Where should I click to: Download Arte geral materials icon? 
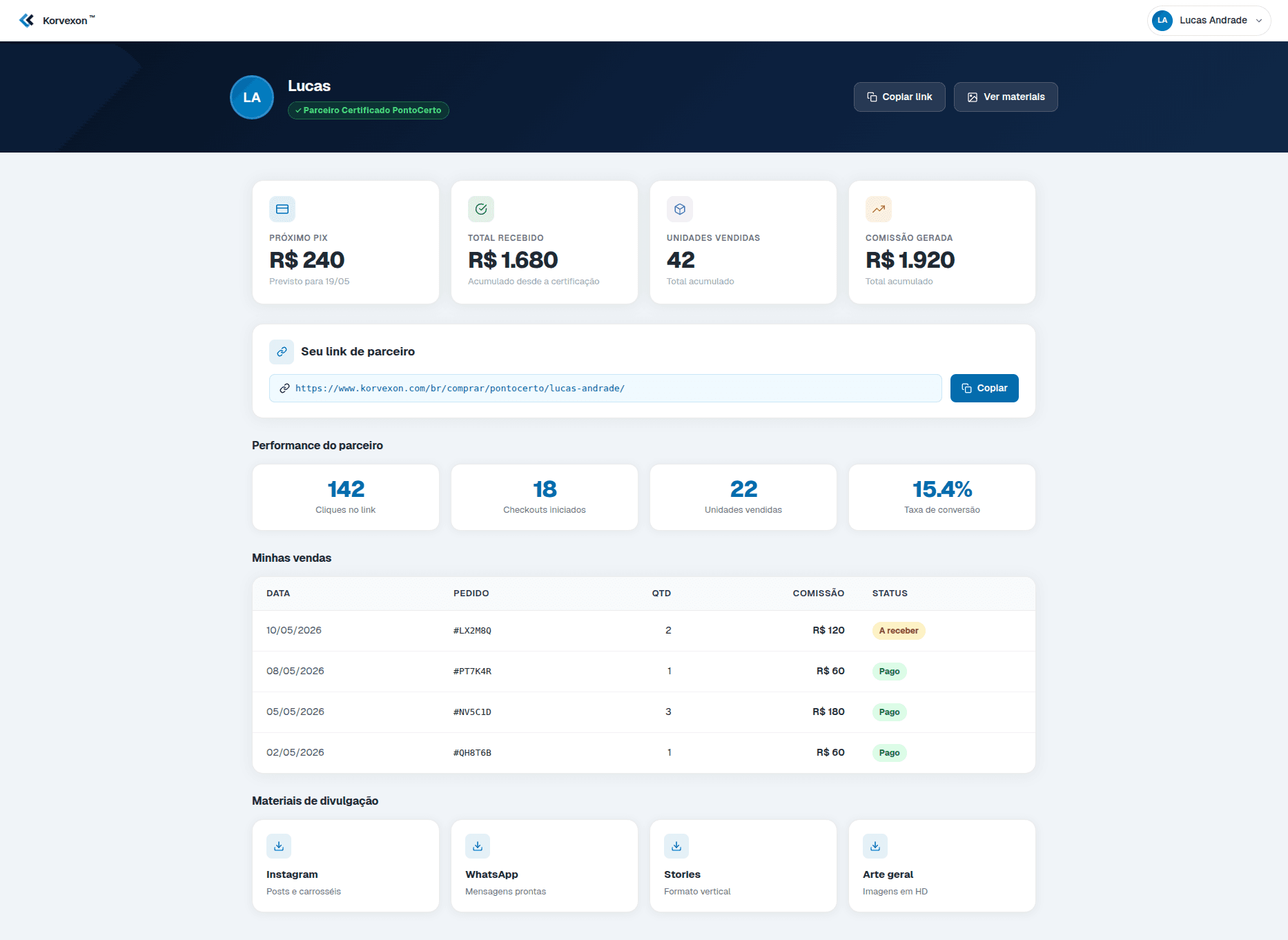[x=875, y=846]
